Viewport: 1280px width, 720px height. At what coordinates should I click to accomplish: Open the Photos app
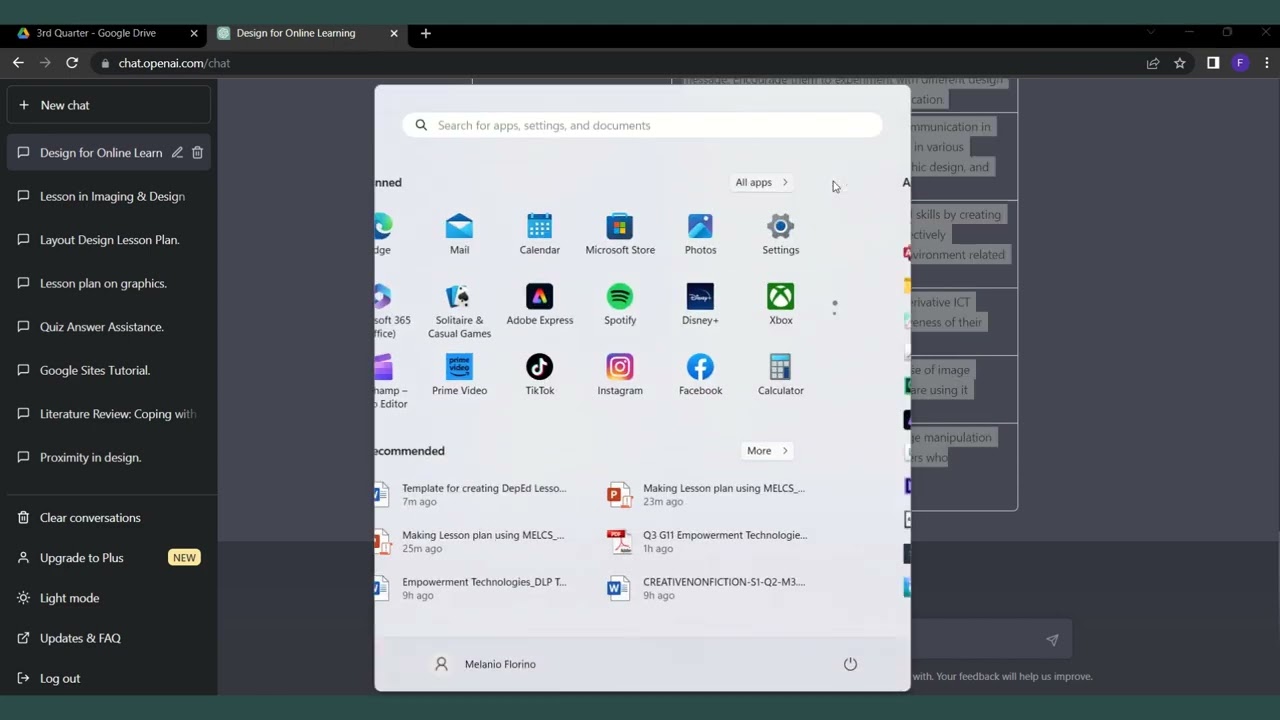pyautogui.click(x=700, y=234)
